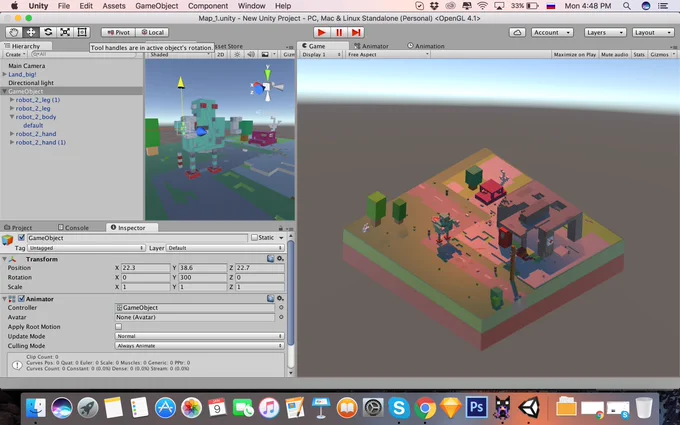Viewport: 680px width, 425px height.
Task: Switch to the Console tab
Action: click(x=73, y=228)
